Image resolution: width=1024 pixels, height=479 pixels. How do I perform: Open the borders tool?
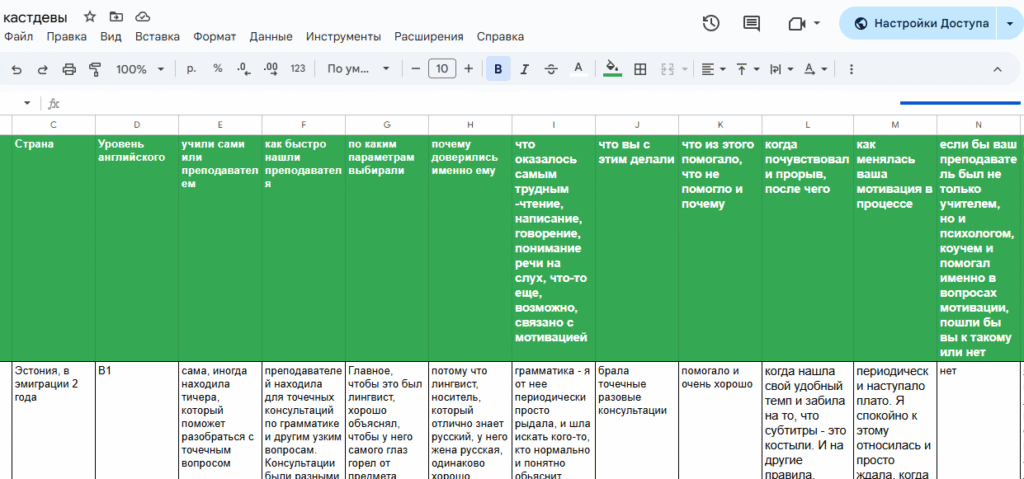coord(640,69)
